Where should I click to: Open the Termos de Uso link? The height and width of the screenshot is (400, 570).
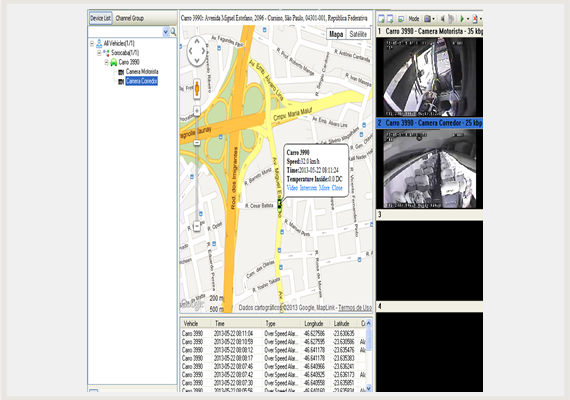point(355,308)
